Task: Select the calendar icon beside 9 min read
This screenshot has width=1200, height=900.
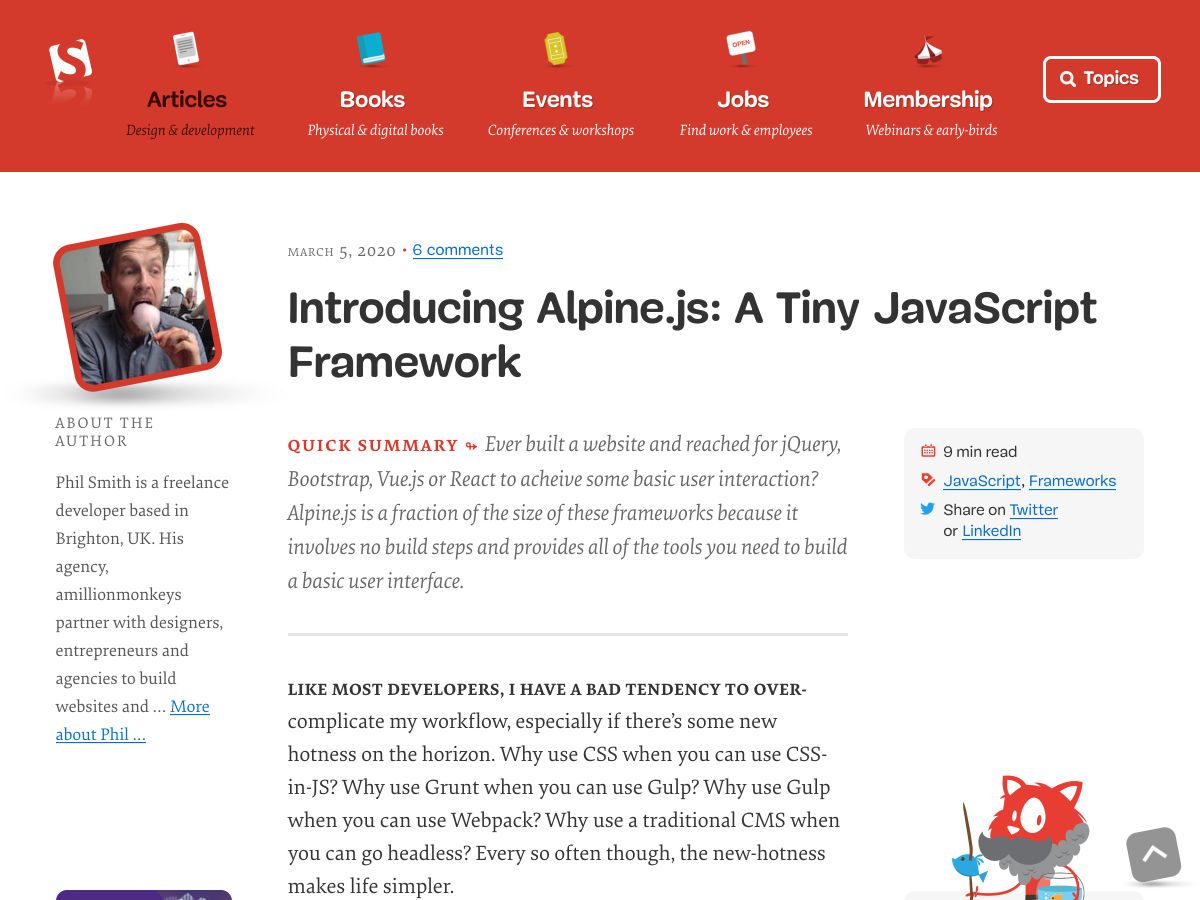Action: coord(928,451)
